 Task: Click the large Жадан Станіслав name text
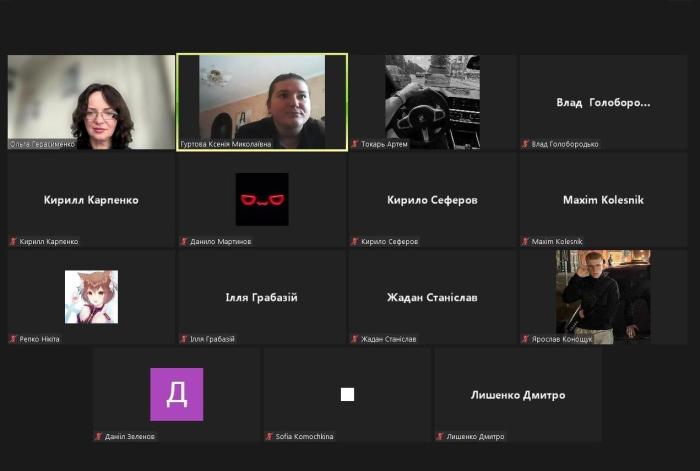click(x=432, y=297)
